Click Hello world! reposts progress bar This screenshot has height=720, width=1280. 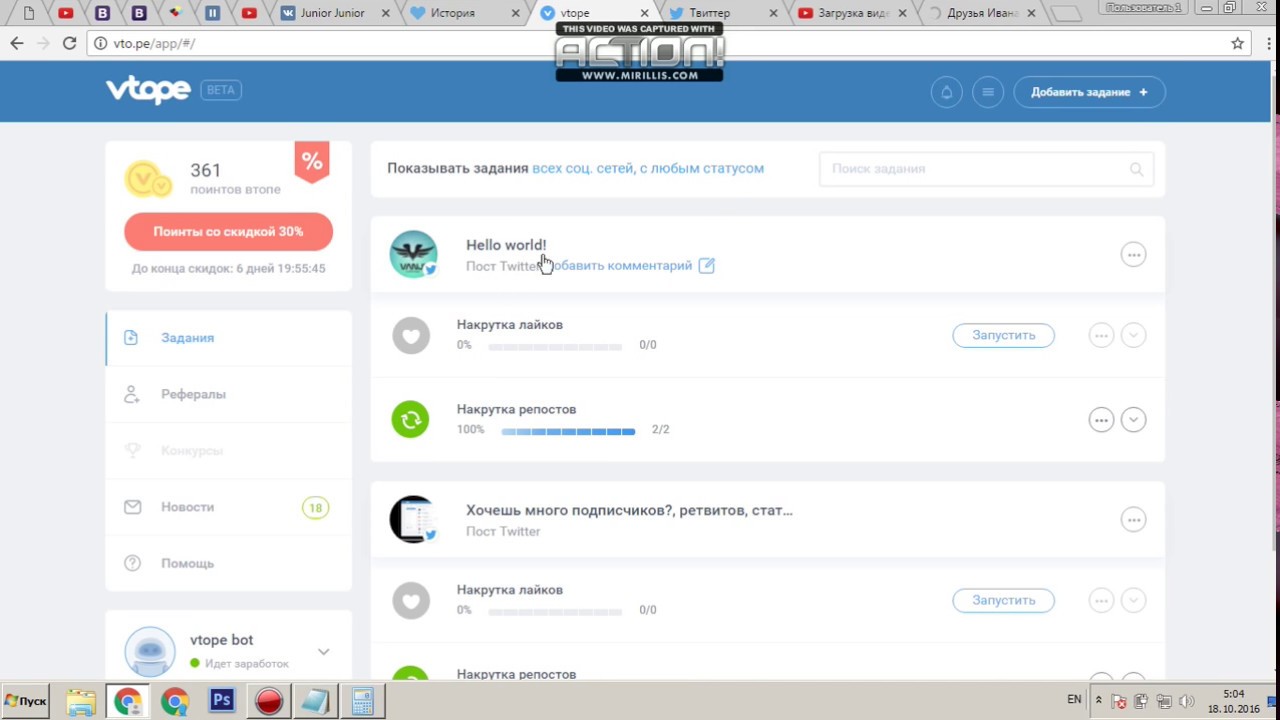(568, 432)
